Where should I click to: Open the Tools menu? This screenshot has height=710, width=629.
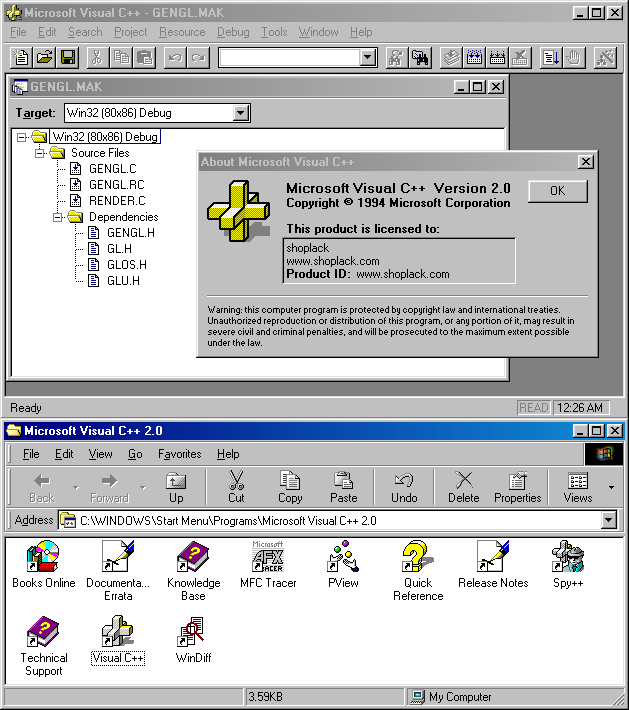pos(274,32)
